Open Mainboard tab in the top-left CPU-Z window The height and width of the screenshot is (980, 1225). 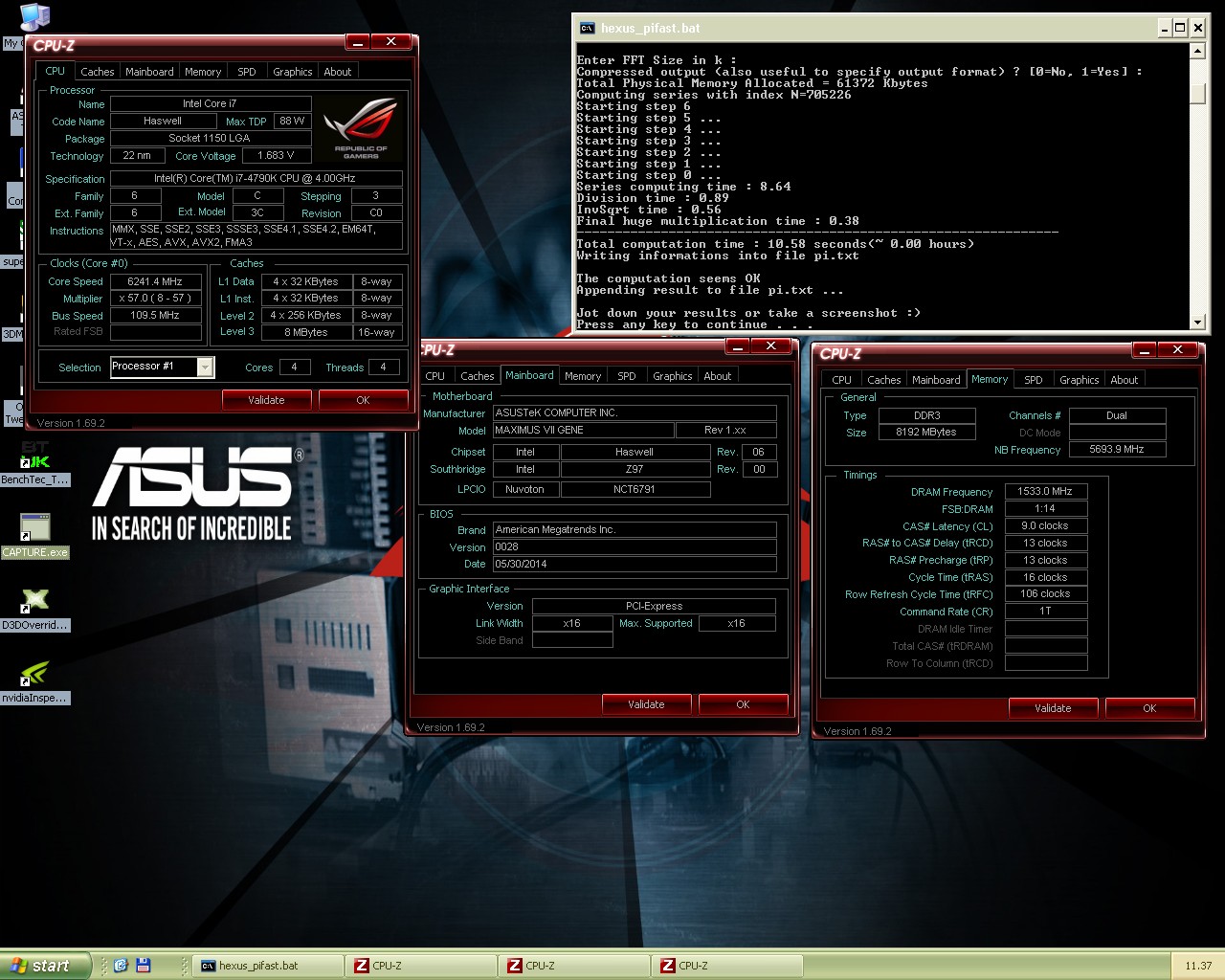[x=149, y=72]
